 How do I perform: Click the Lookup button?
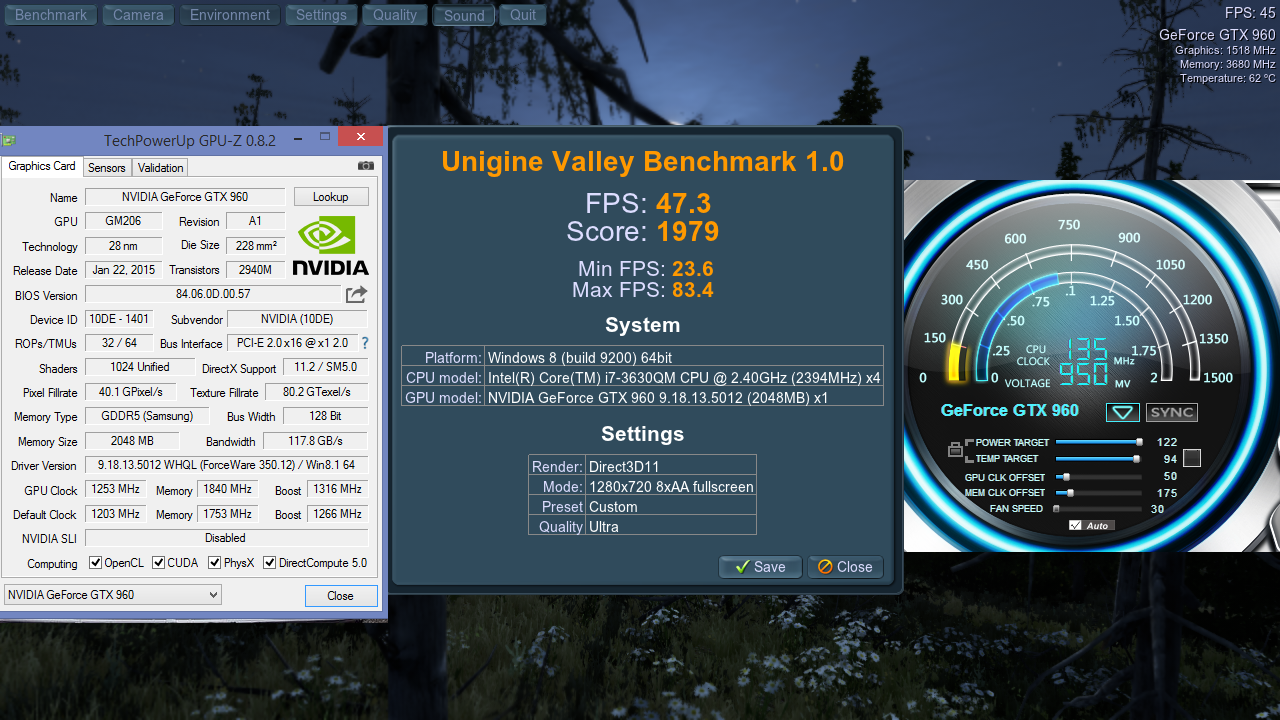[x=330, y=197]
